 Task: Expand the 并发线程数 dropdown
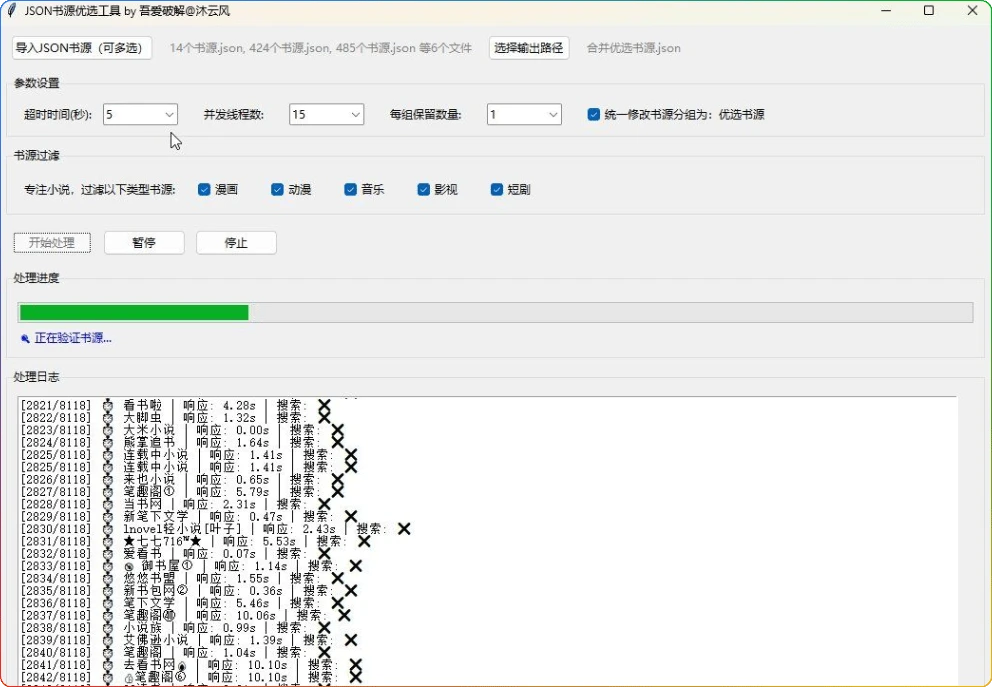(x=327, y=115)
